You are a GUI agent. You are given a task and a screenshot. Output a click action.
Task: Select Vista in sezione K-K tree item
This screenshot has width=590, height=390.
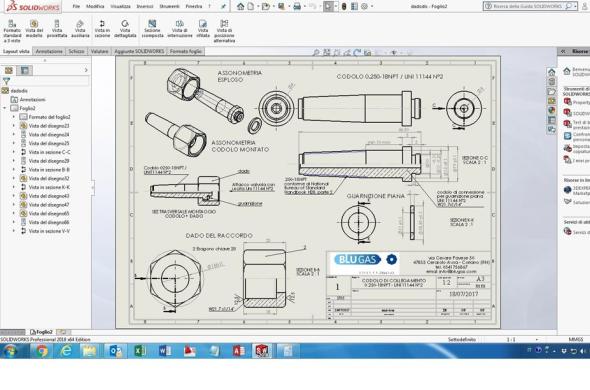point(45,187)
